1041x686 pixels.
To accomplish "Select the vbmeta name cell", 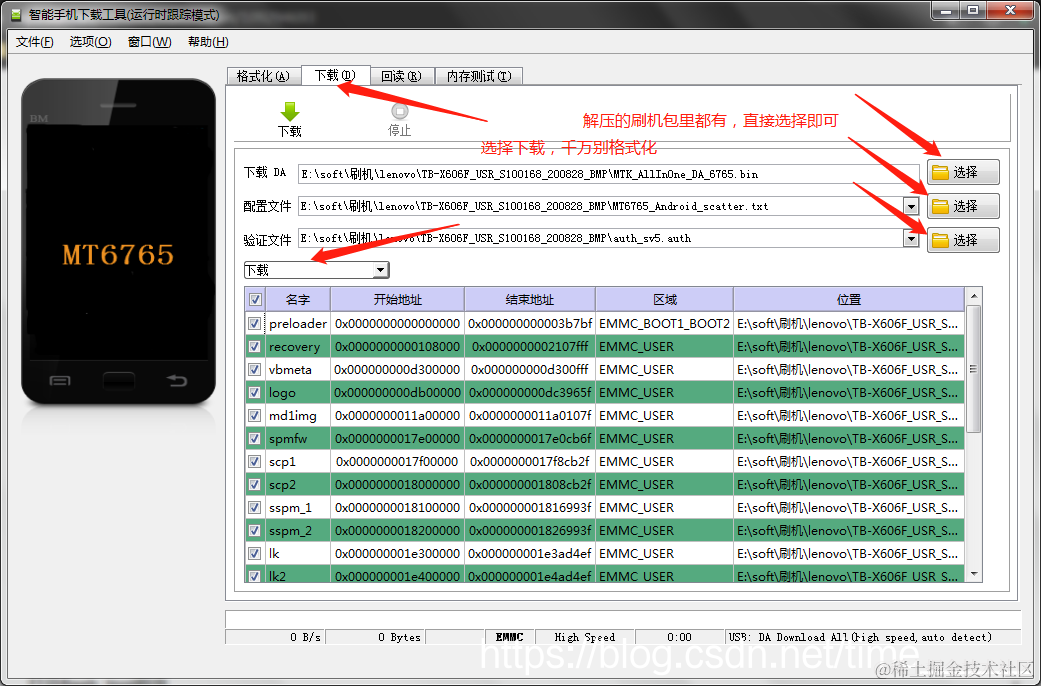I will point(297,370).
